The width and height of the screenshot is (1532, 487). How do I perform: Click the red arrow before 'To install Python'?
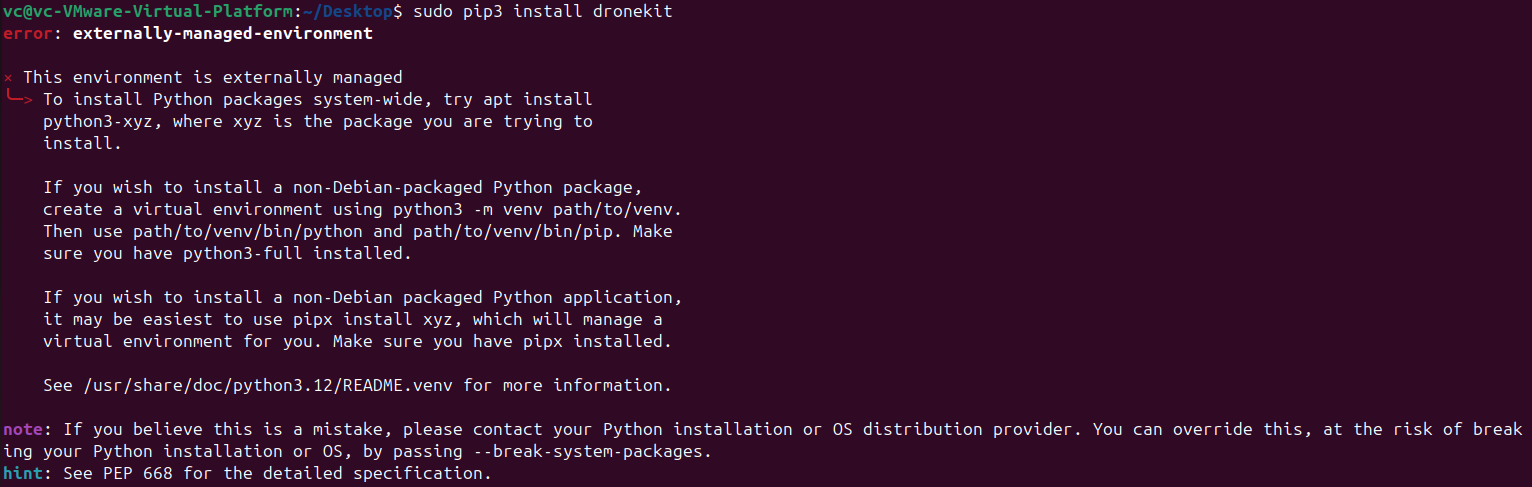[x=20, y=98]
